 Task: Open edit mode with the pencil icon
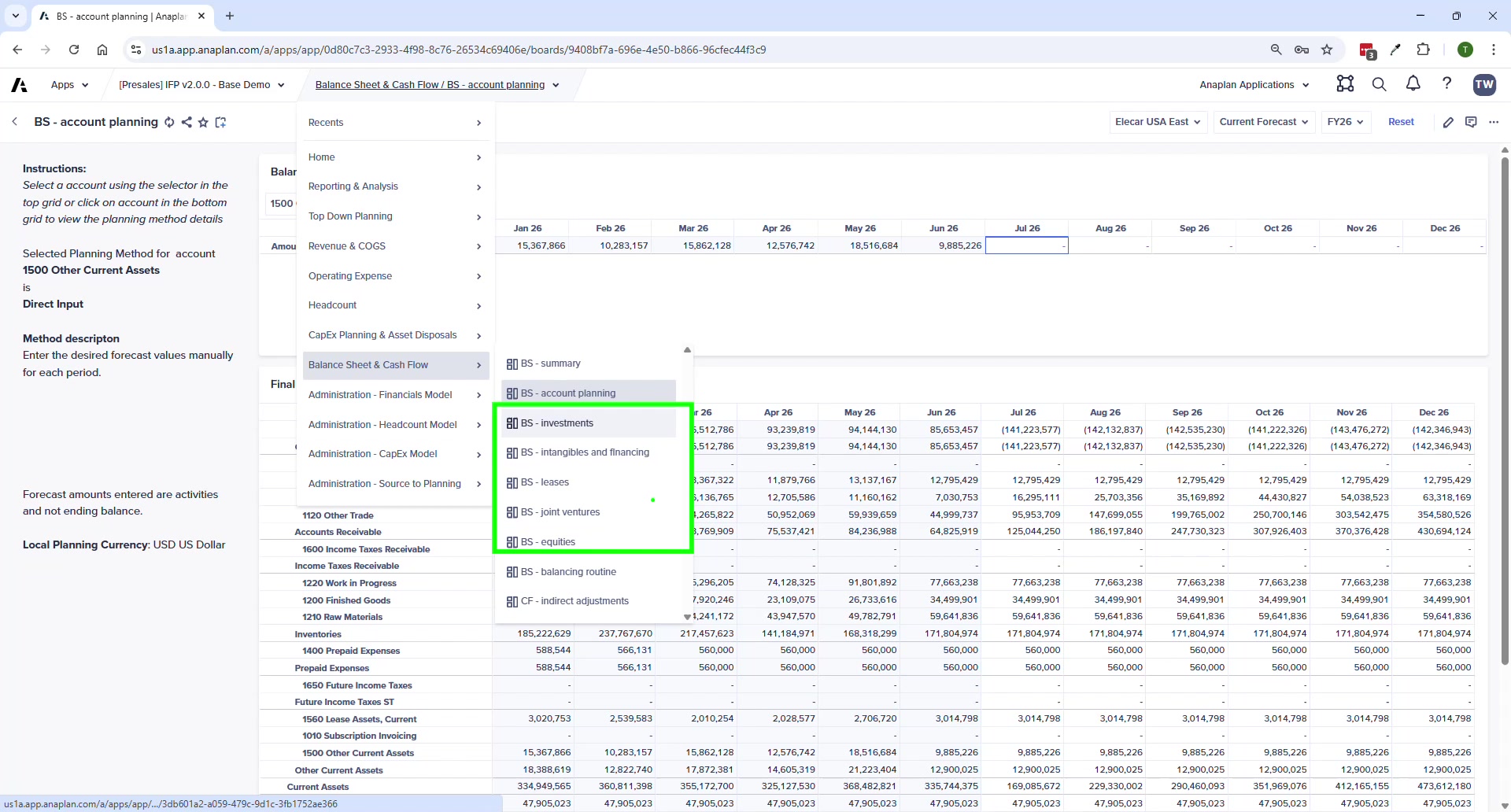(1450, 122)
